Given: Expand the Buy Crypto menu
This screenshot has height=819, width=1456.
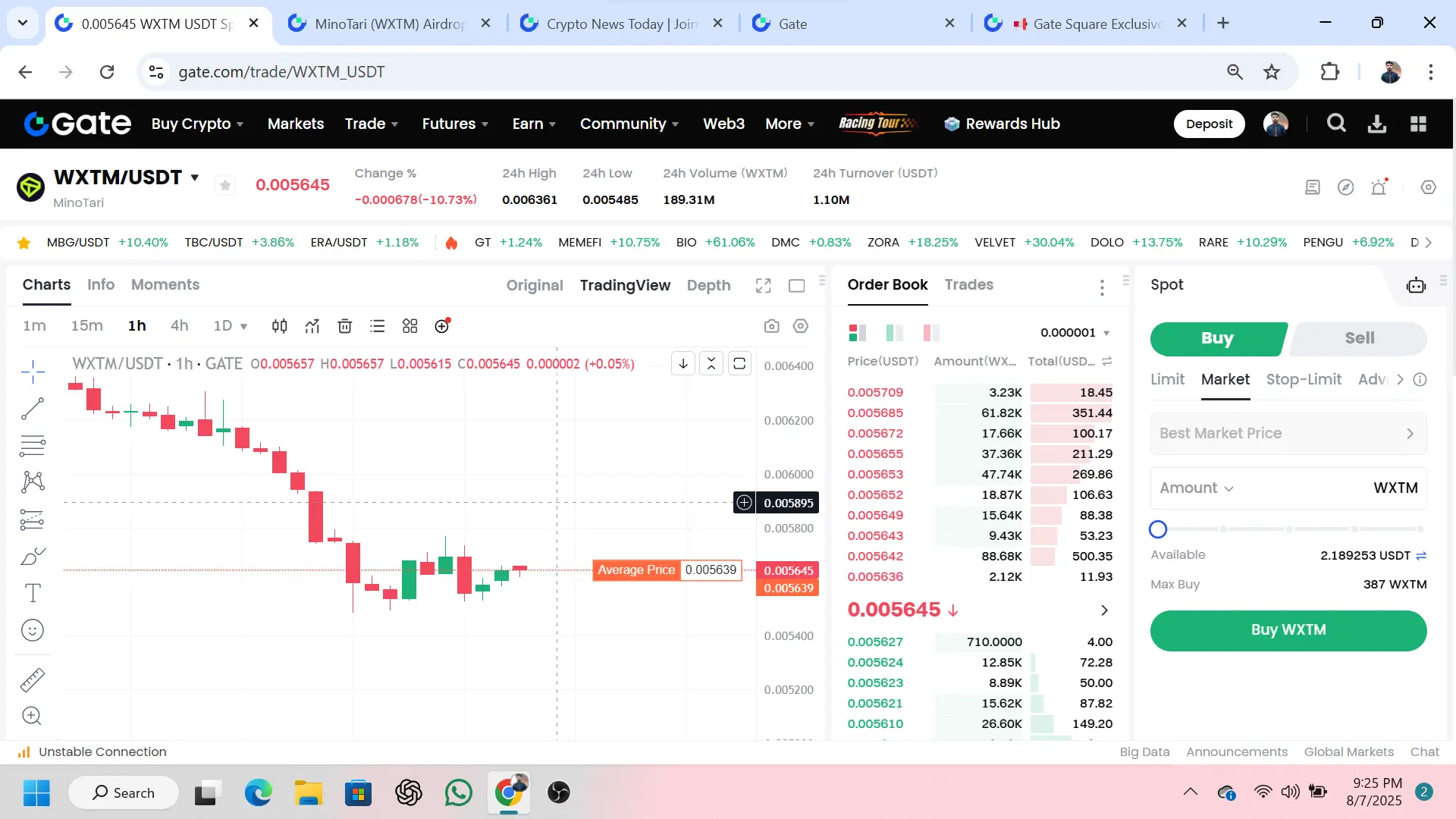Looking at the screenshot, I should pos(197,124).
